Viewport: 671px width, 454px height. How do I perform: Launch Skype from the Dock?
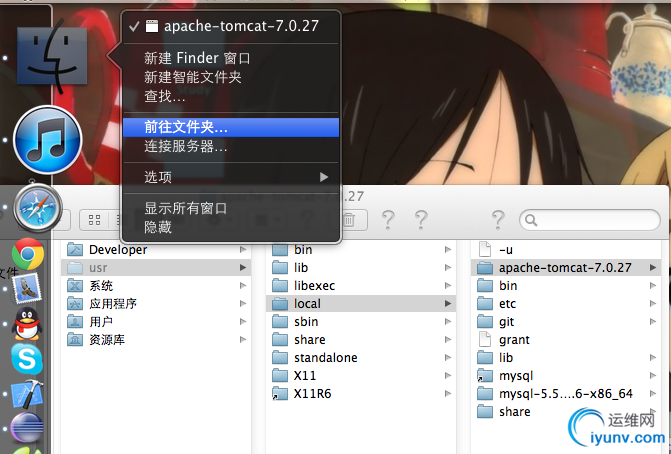point(27,359)
